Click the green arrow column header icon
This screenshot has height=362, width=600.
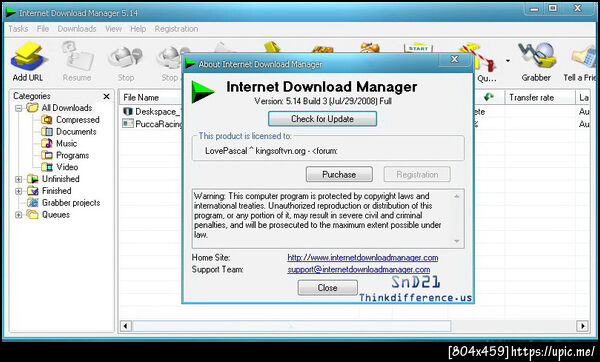click(x=489, y=97)
